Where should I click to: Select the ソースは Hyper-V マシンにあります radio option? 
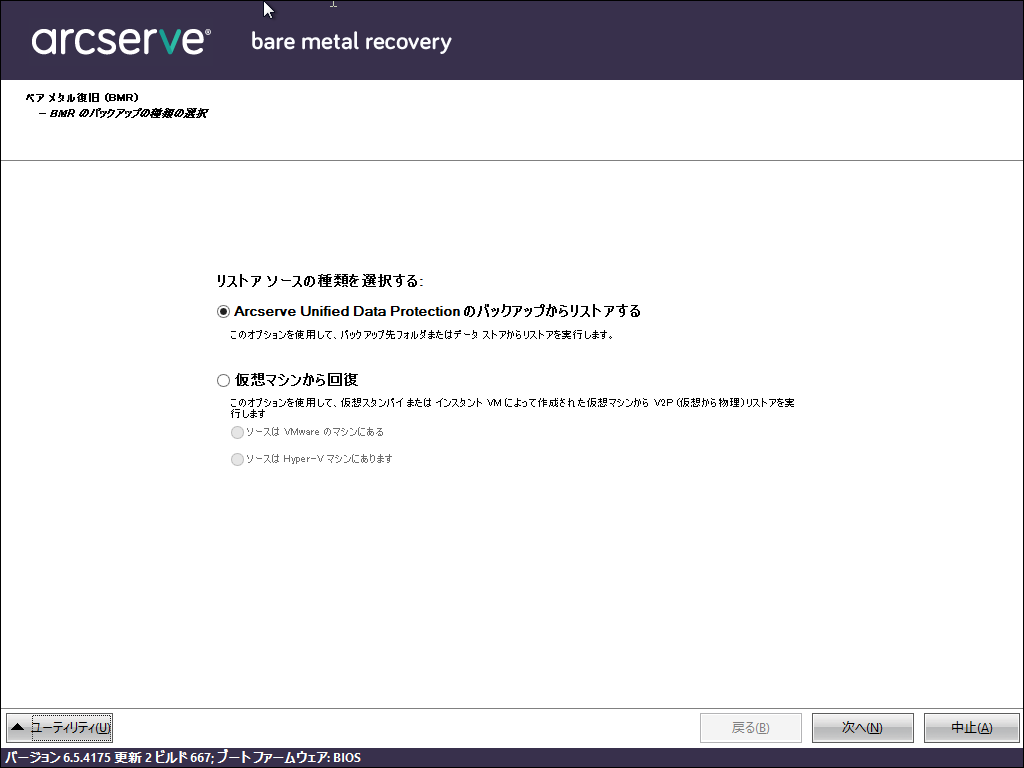[x=237, y=459]
